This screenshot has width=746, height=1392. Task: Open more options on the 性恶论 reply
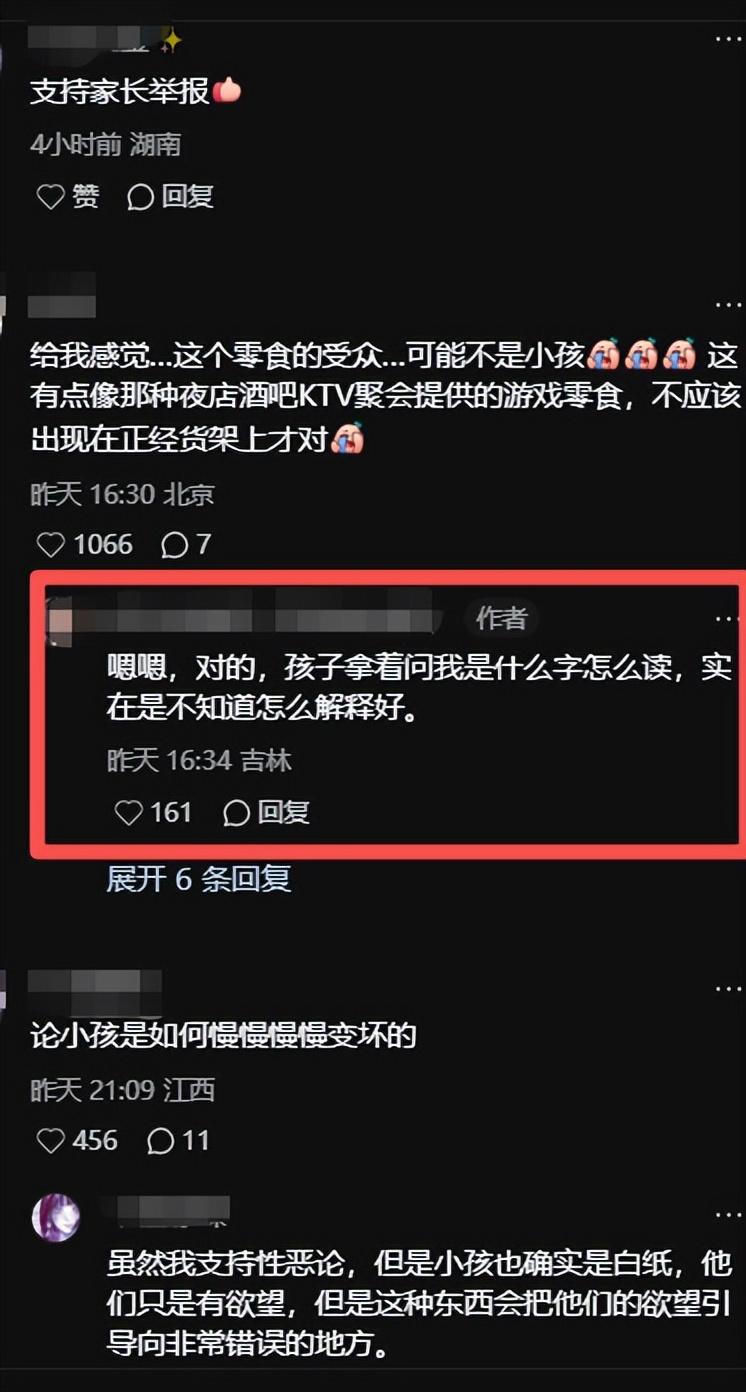(728, 1214)
